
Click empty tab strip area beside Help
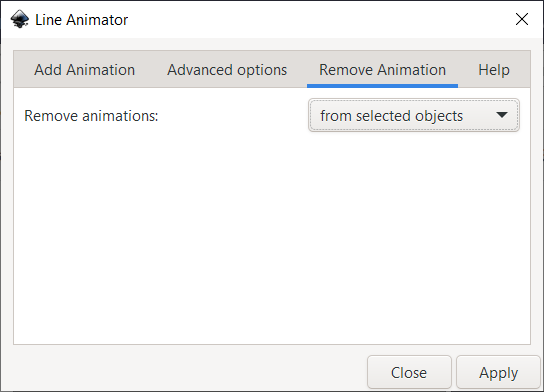[526, 69]
